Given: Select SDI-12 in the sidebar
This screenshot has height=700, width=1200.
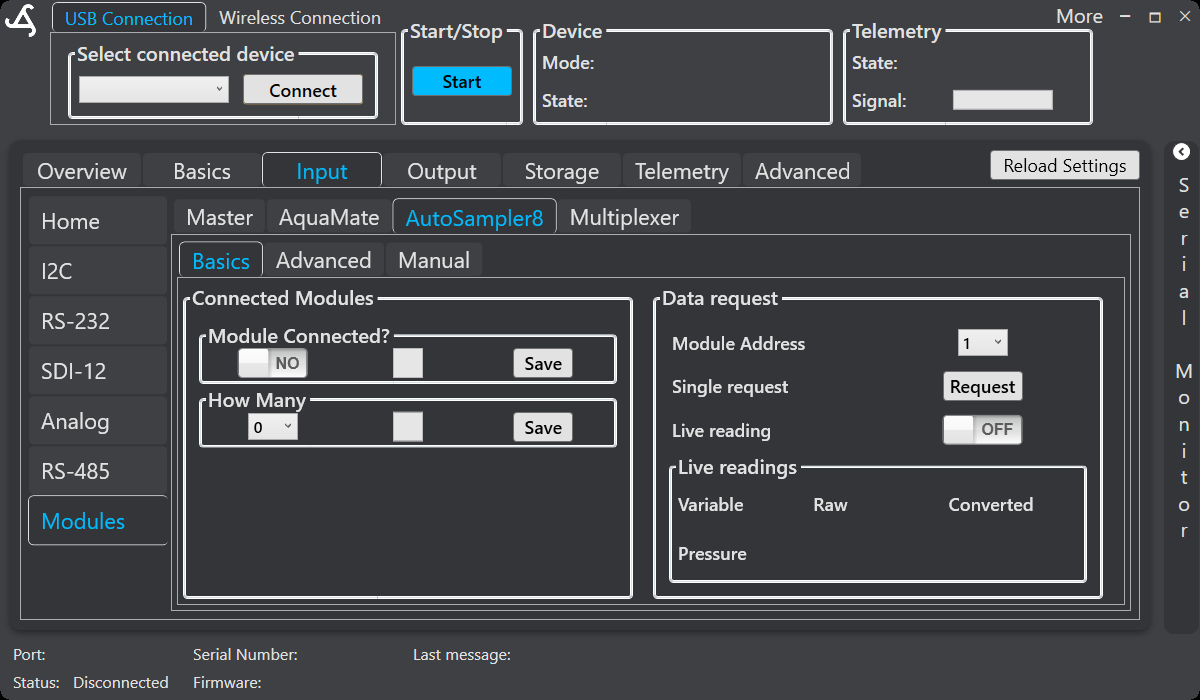Looking at the screenshot, I should pyautogui.click(x=98, y=371).
